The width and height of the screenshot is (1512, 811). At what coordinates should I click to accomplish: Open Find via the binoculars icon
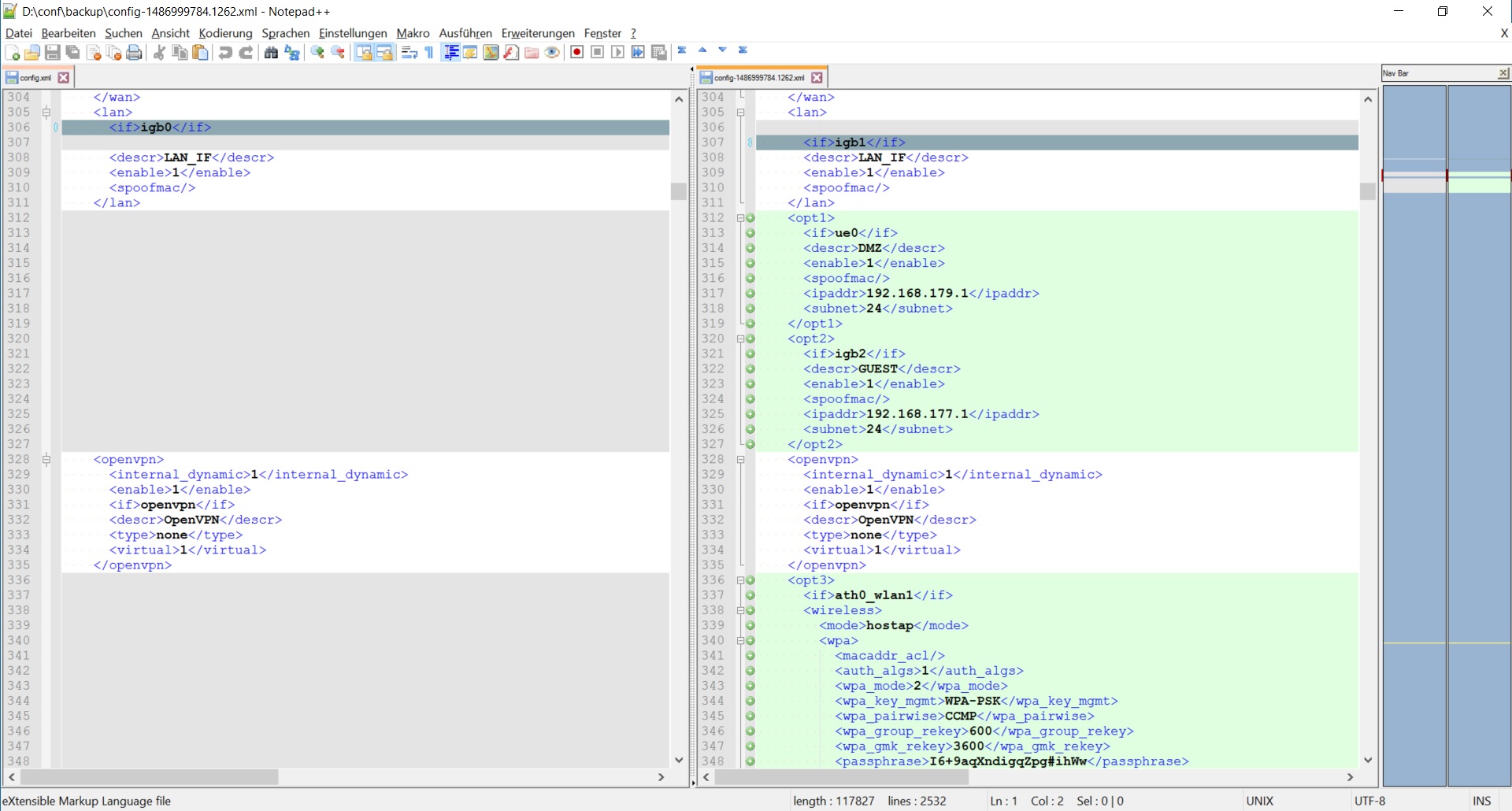click(x=271, y=53)
